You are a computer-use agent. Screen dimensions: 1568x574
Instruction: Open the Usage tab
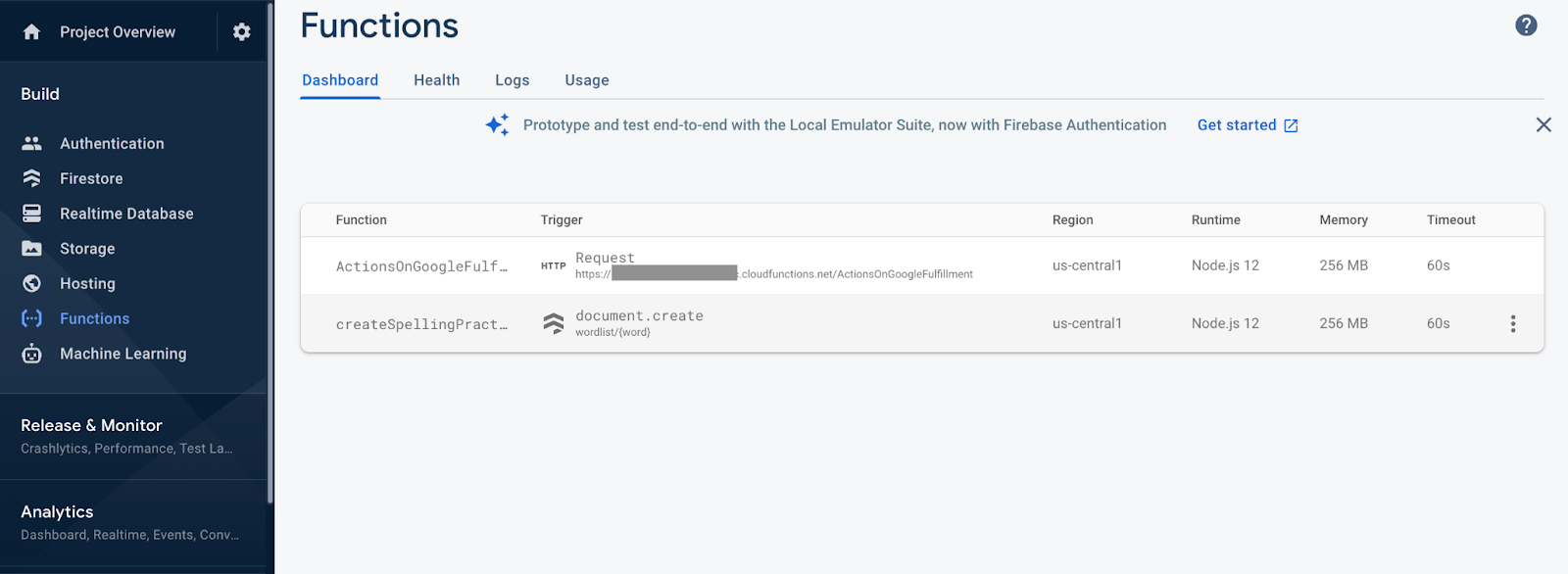click(586, 80)
